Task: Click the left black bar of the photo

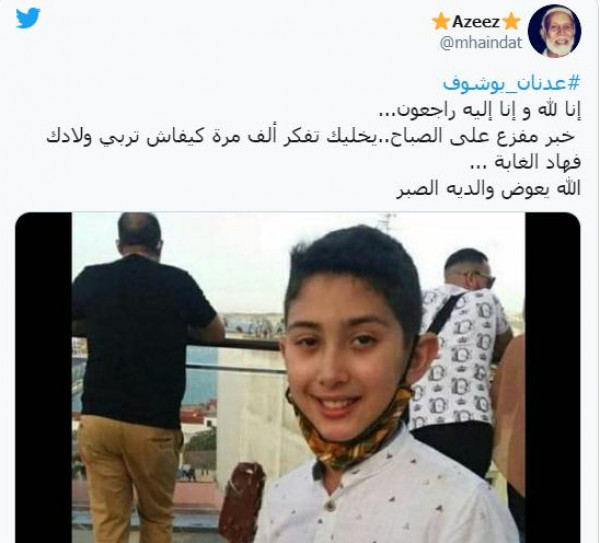Action: point(43,377)
